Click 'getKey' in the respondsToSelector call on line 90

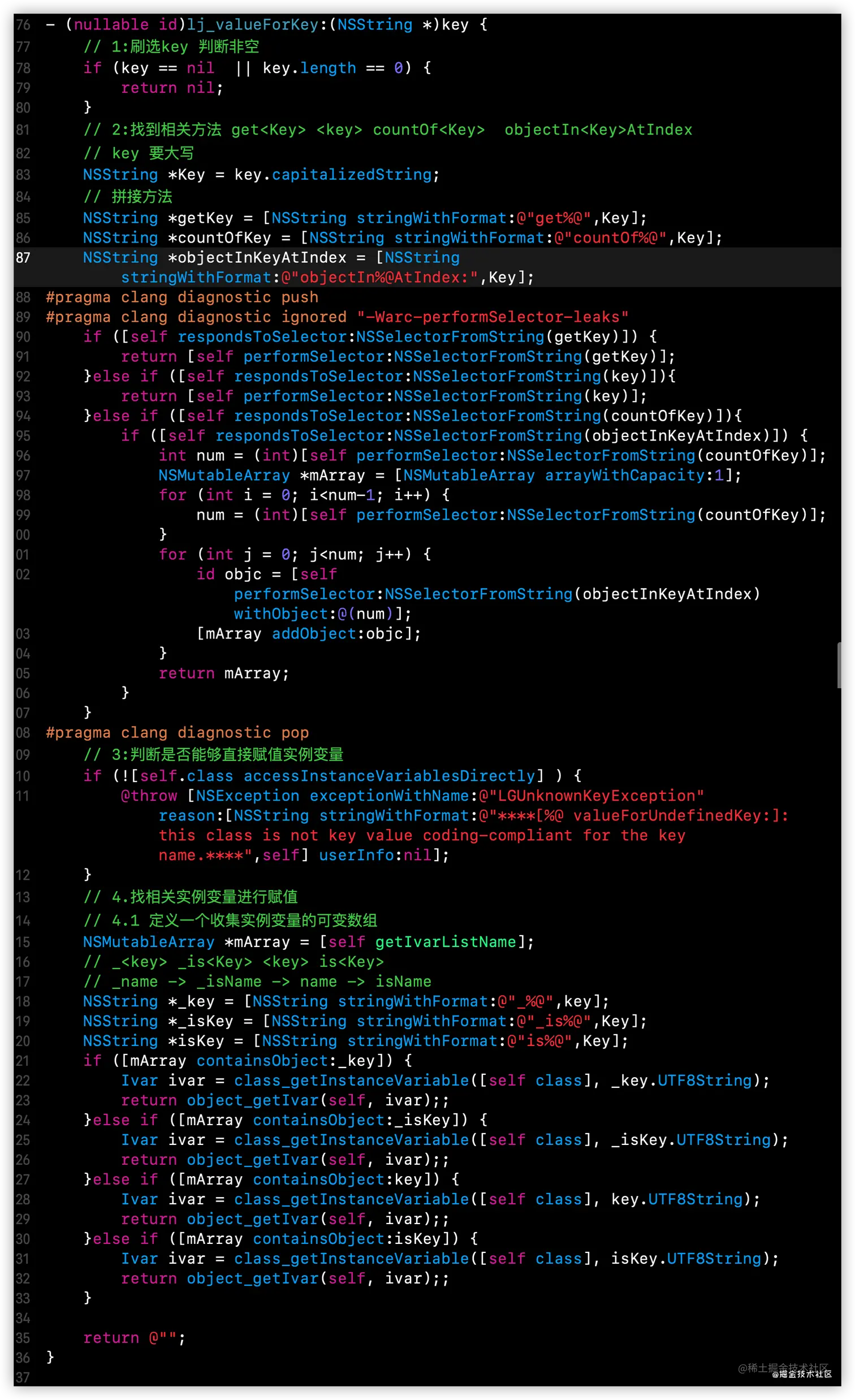[x=582, y=336]
